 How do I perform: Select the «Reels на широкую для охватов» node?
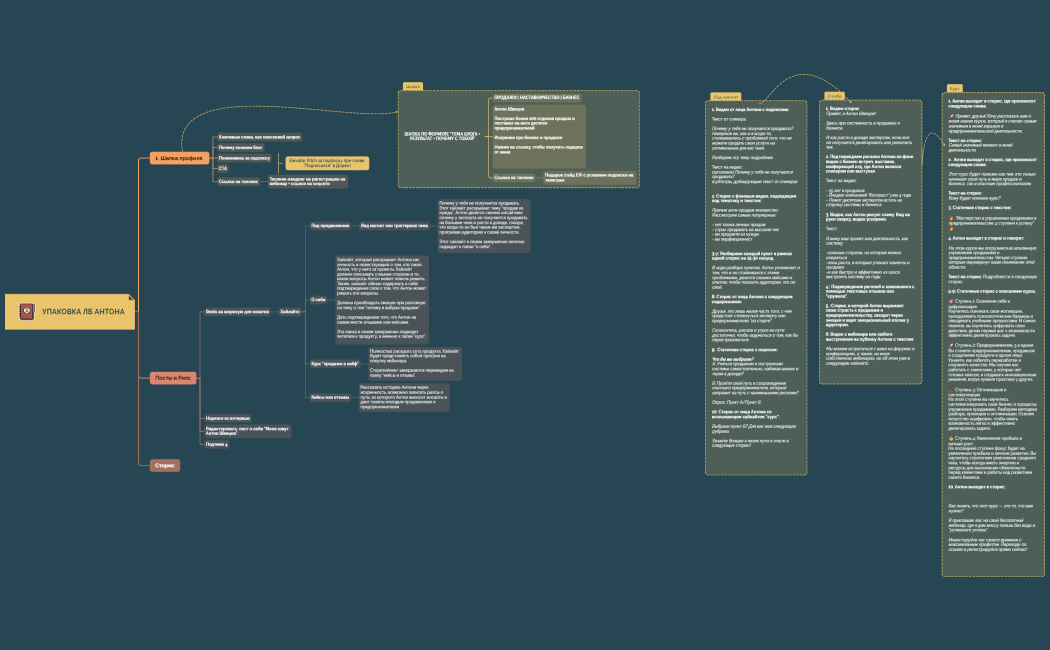(236, 312)
